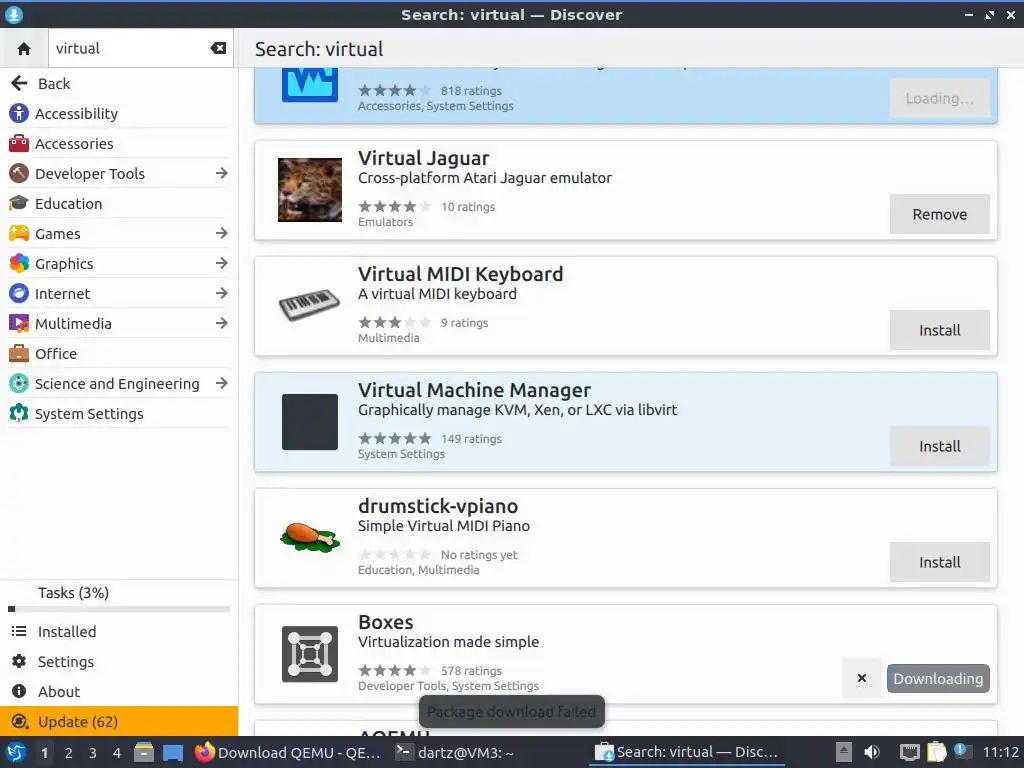
Task: Open the drumstick-vpiano icon
Action: 310,538
